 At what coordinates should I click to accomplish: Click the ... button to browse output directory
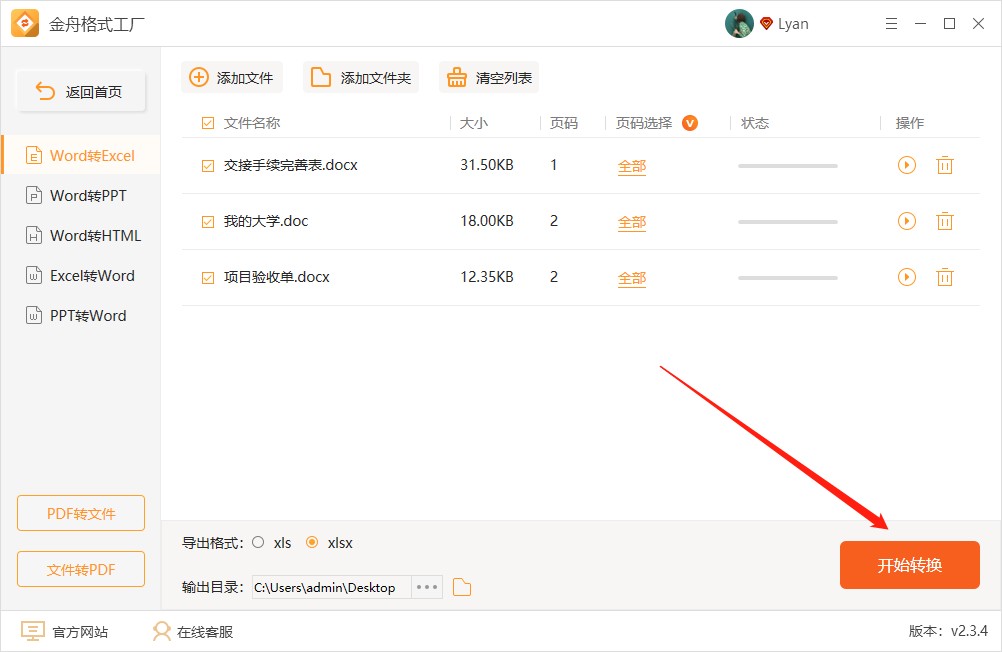tap(426, 587)
